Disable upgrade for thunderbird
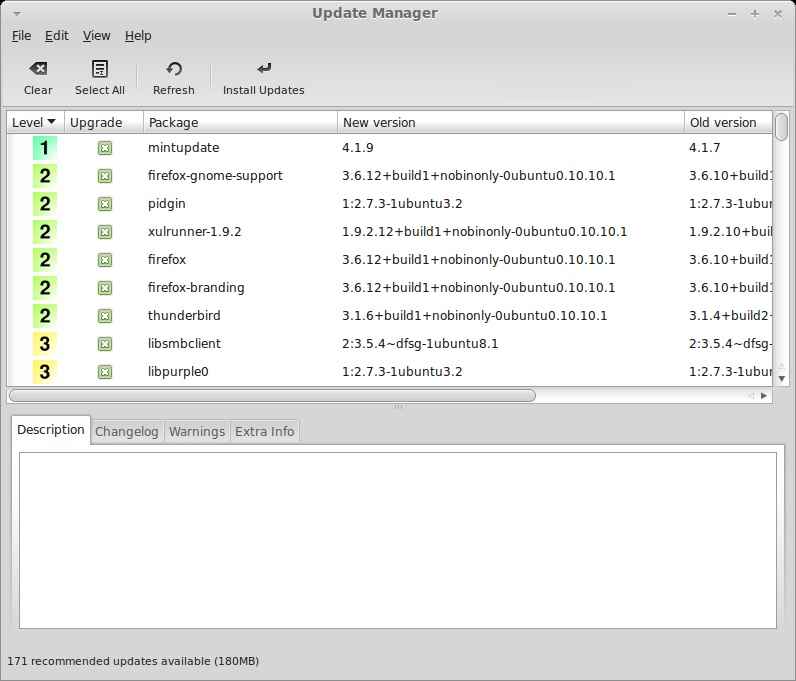796x681 pixels. pos(105,315)
